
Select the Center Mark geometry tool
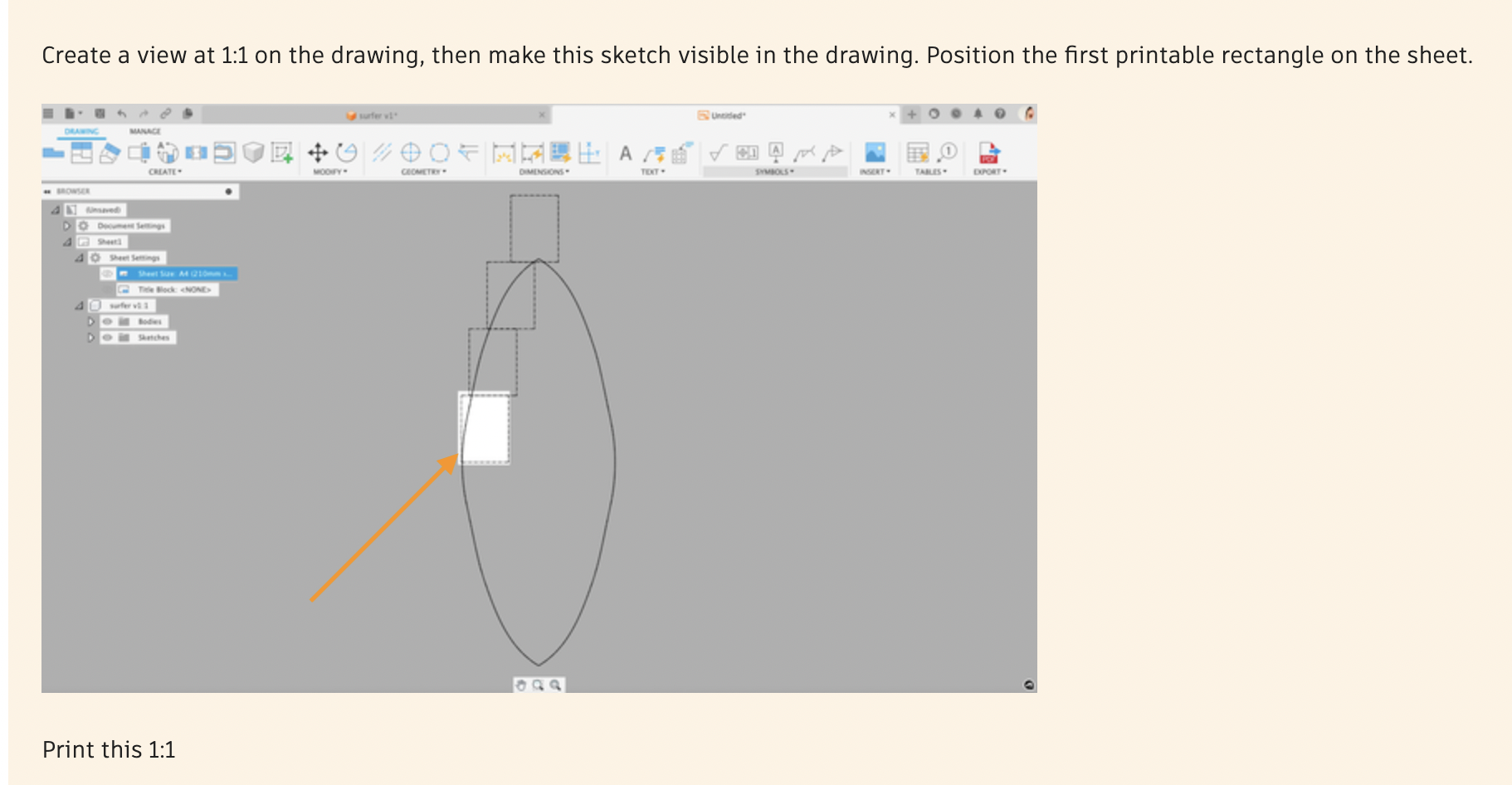pos(411,153)
